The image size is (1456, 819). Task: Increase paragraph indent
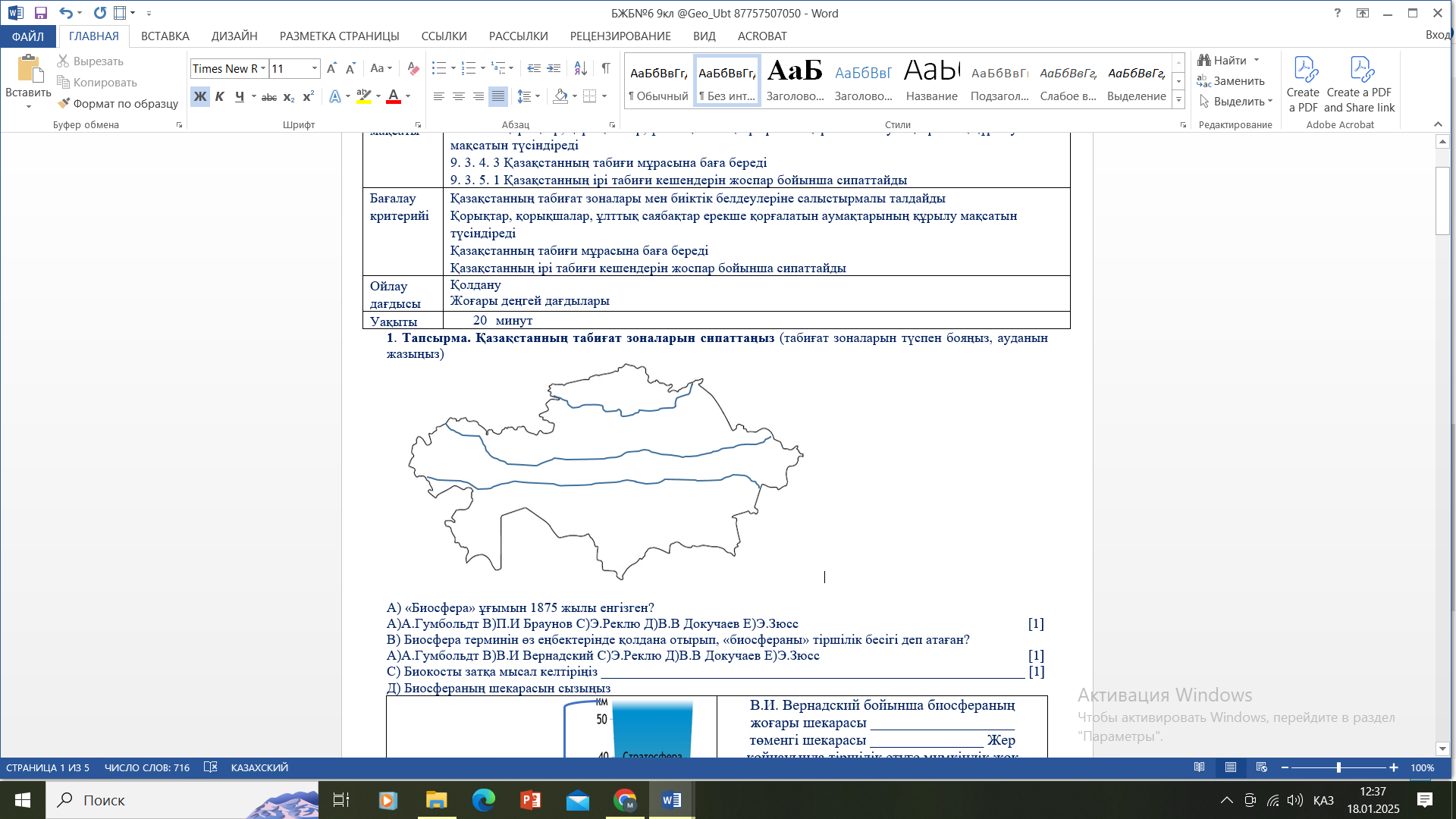point(554,68)
